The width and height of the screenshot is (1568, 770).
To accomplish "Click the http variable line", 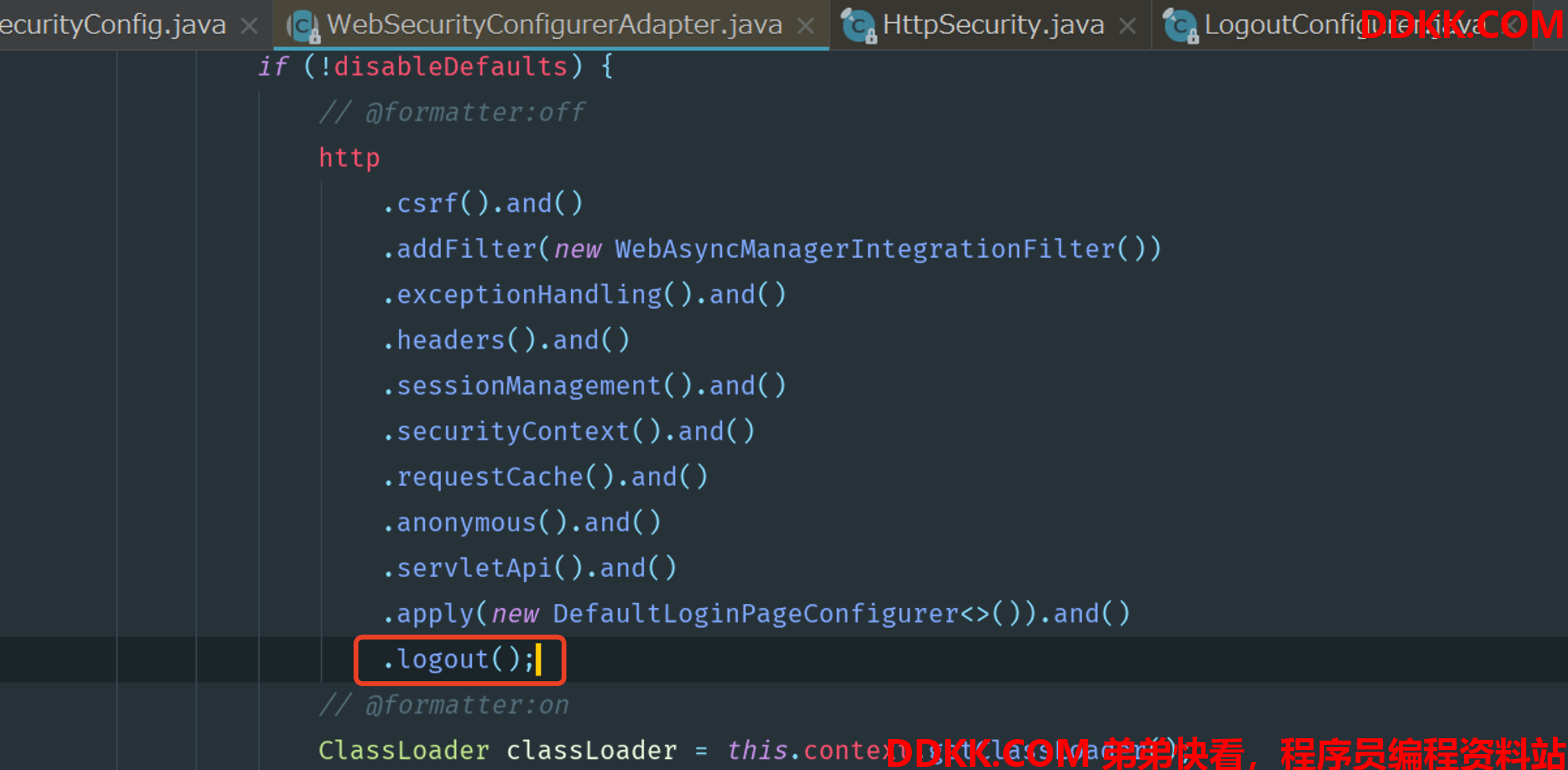I will [350, 158].
